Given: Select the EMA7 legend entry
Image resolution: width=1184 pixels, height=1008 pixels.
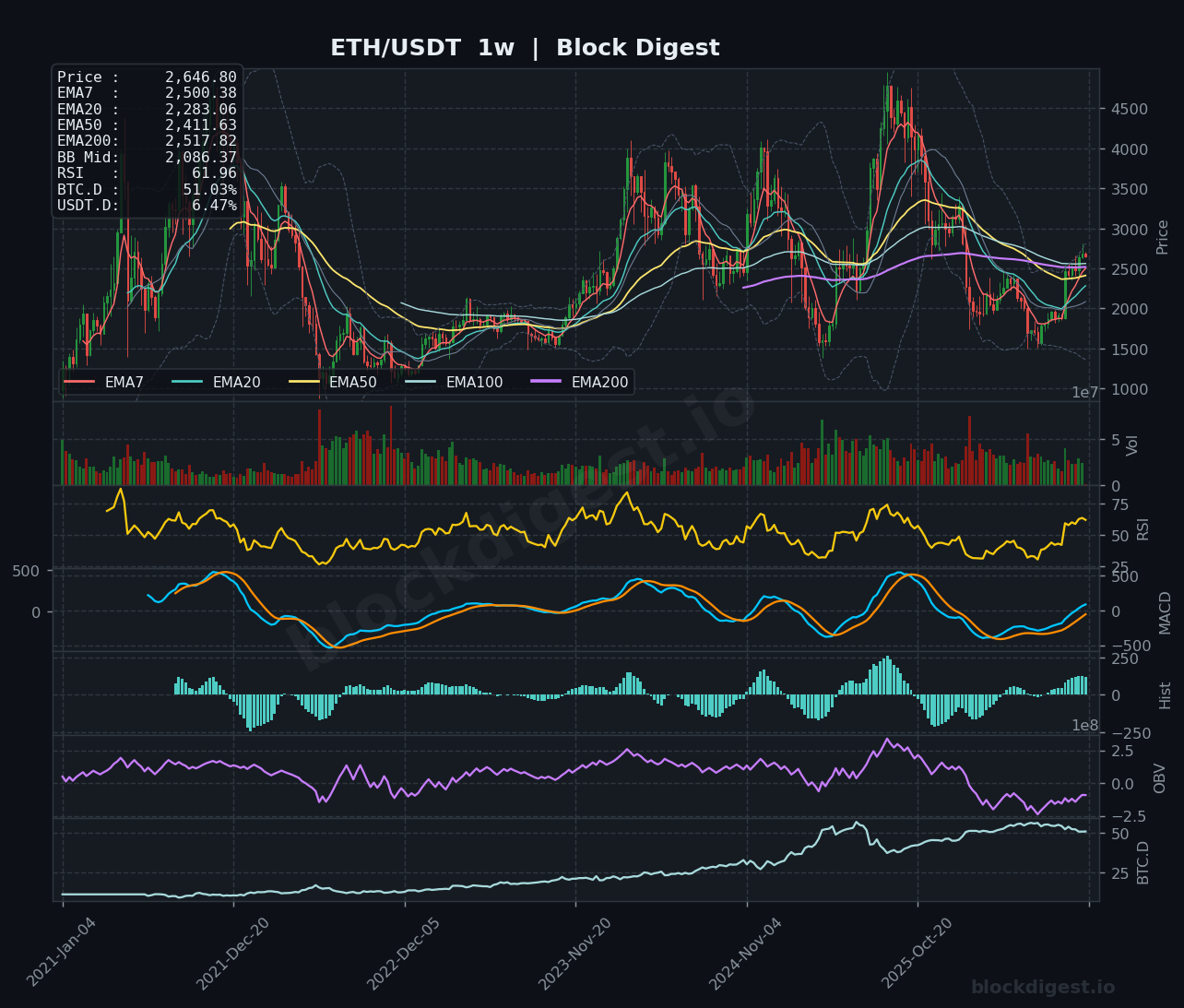Looking at the screenshot, I should tap(104, 382).
